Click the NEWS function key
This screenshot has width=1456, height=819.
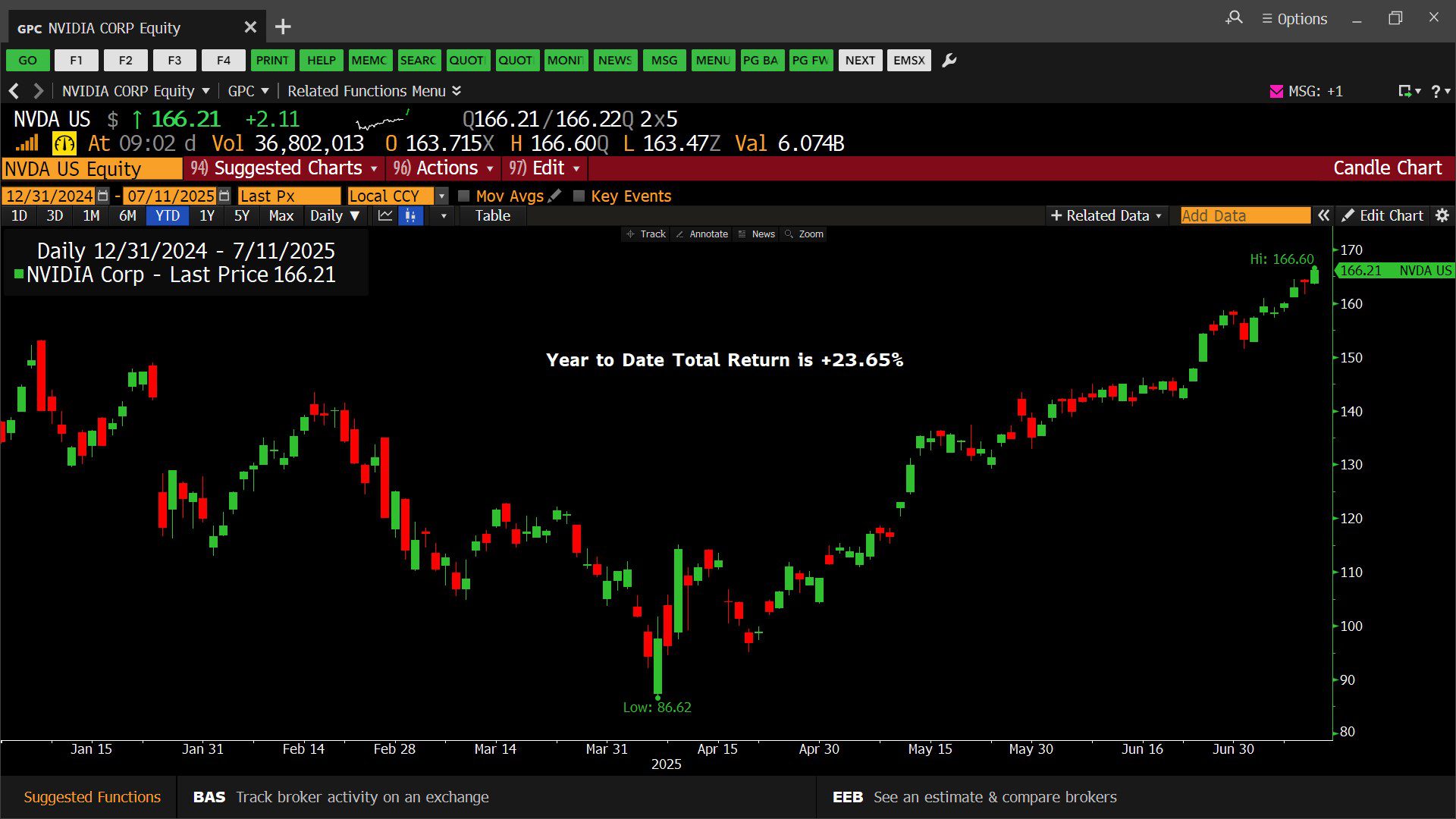[614, 60]
